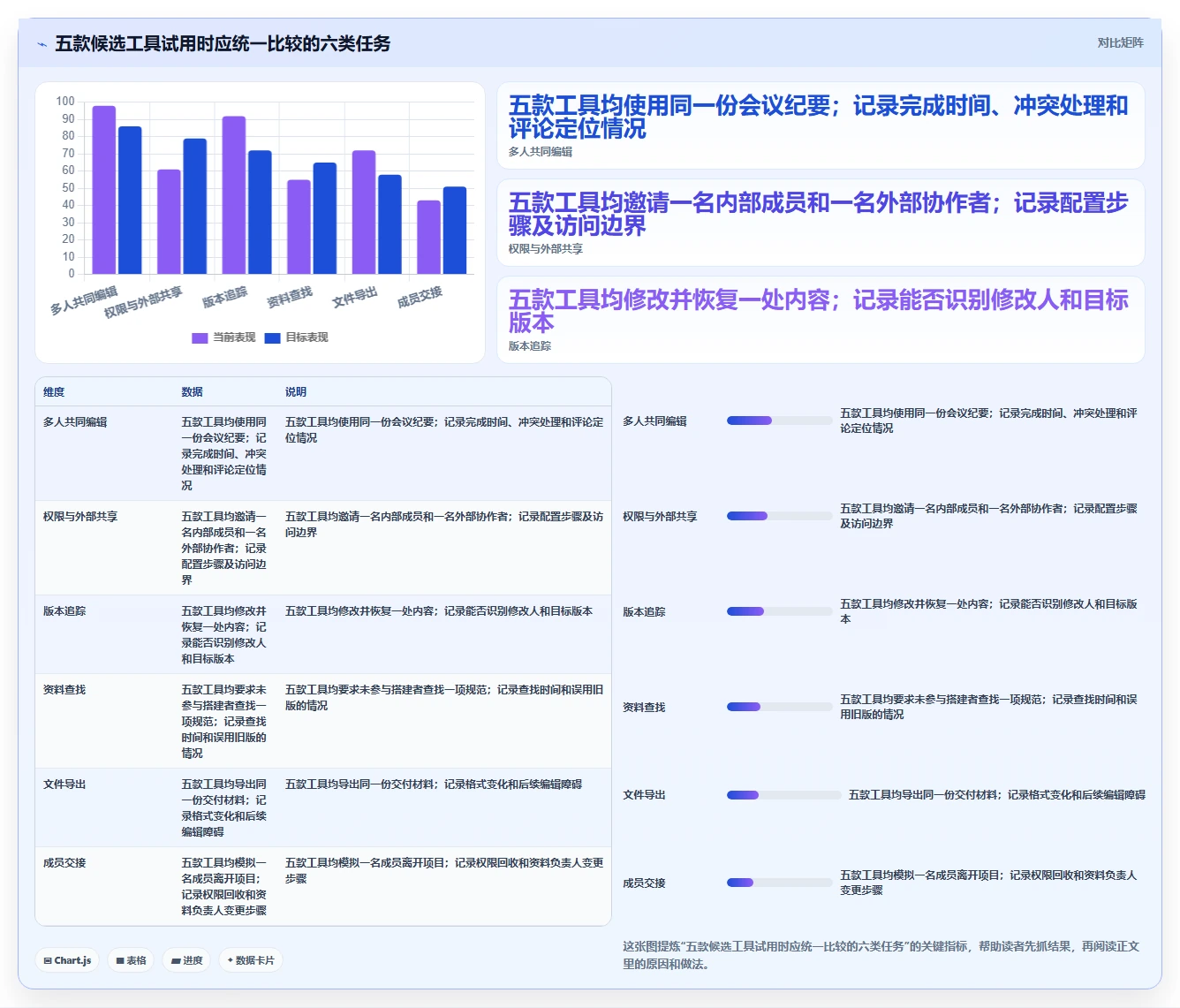Click the 成员交接 progress bar
The height and width of the screenshot is (1008, 1180).
(x=780, y=883)
